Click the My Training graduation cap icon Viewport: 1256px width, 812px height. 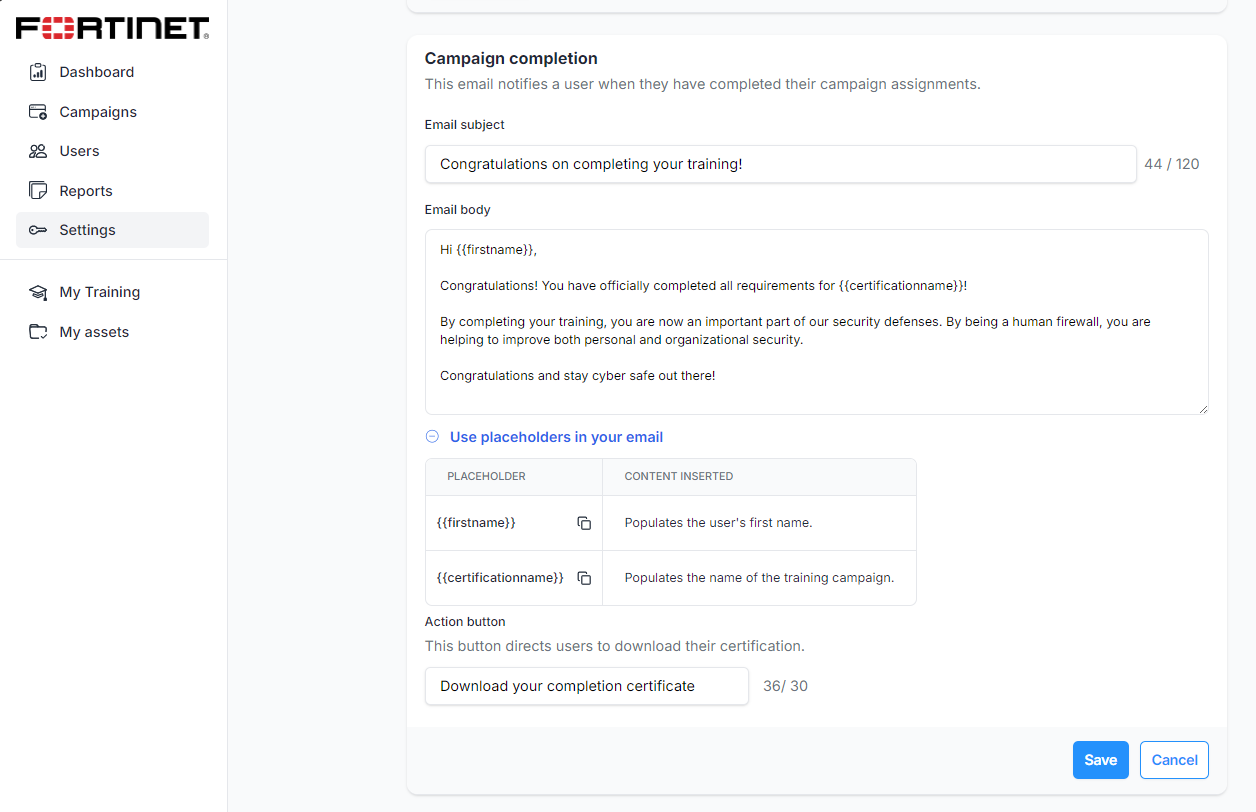click(38, 292)
